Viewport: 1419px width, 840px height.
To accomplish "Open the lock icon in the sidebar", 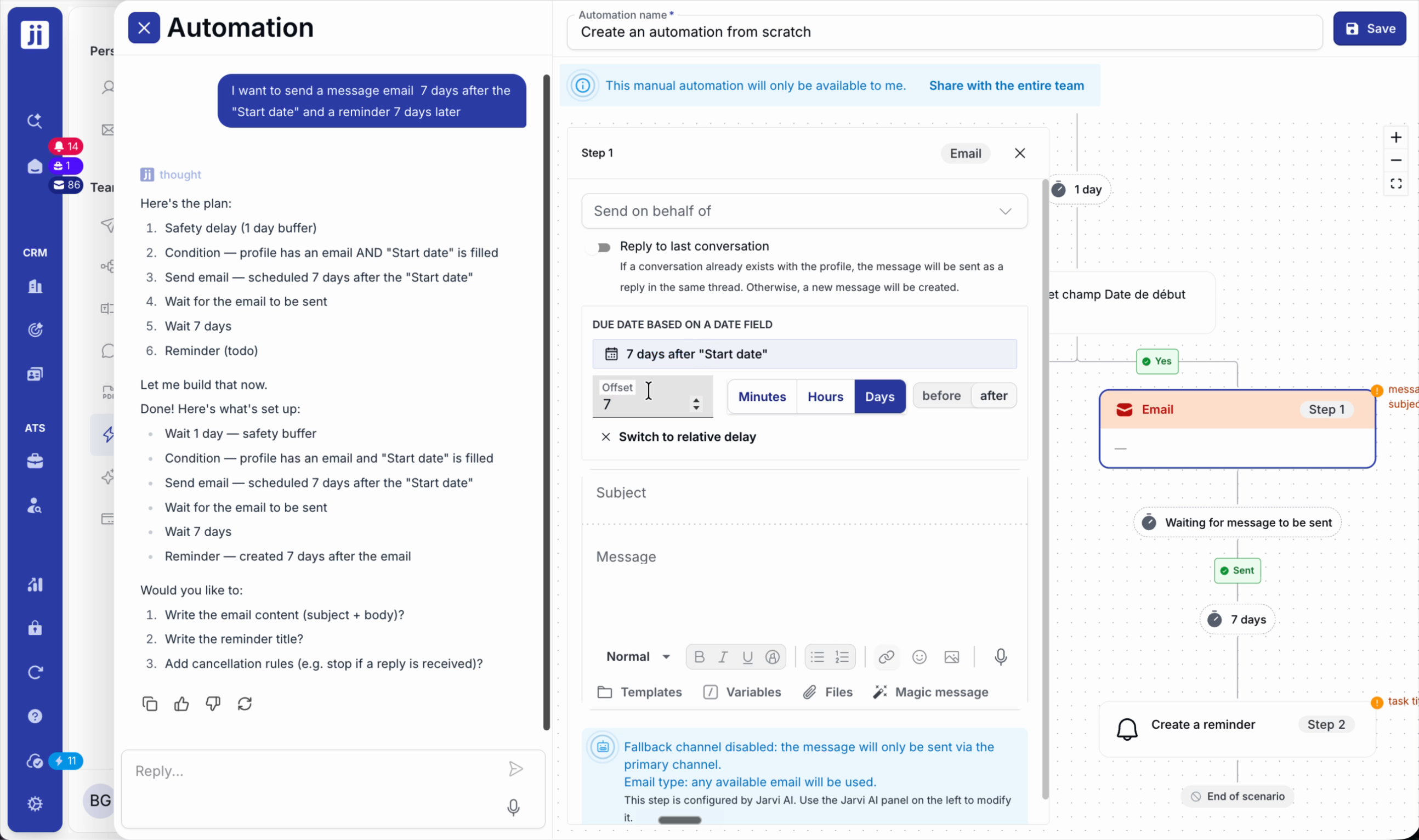I will 35,628.
